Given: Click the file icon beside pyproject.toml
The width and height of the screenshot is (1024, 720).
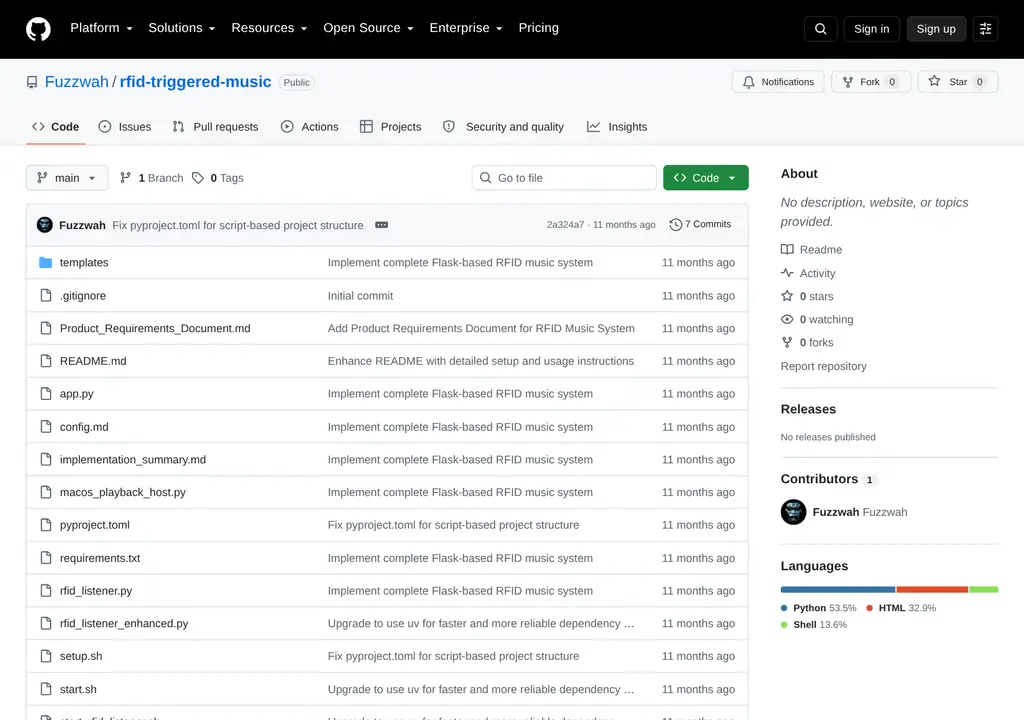Looking at the screenshot, I should (x=46, y=525).
